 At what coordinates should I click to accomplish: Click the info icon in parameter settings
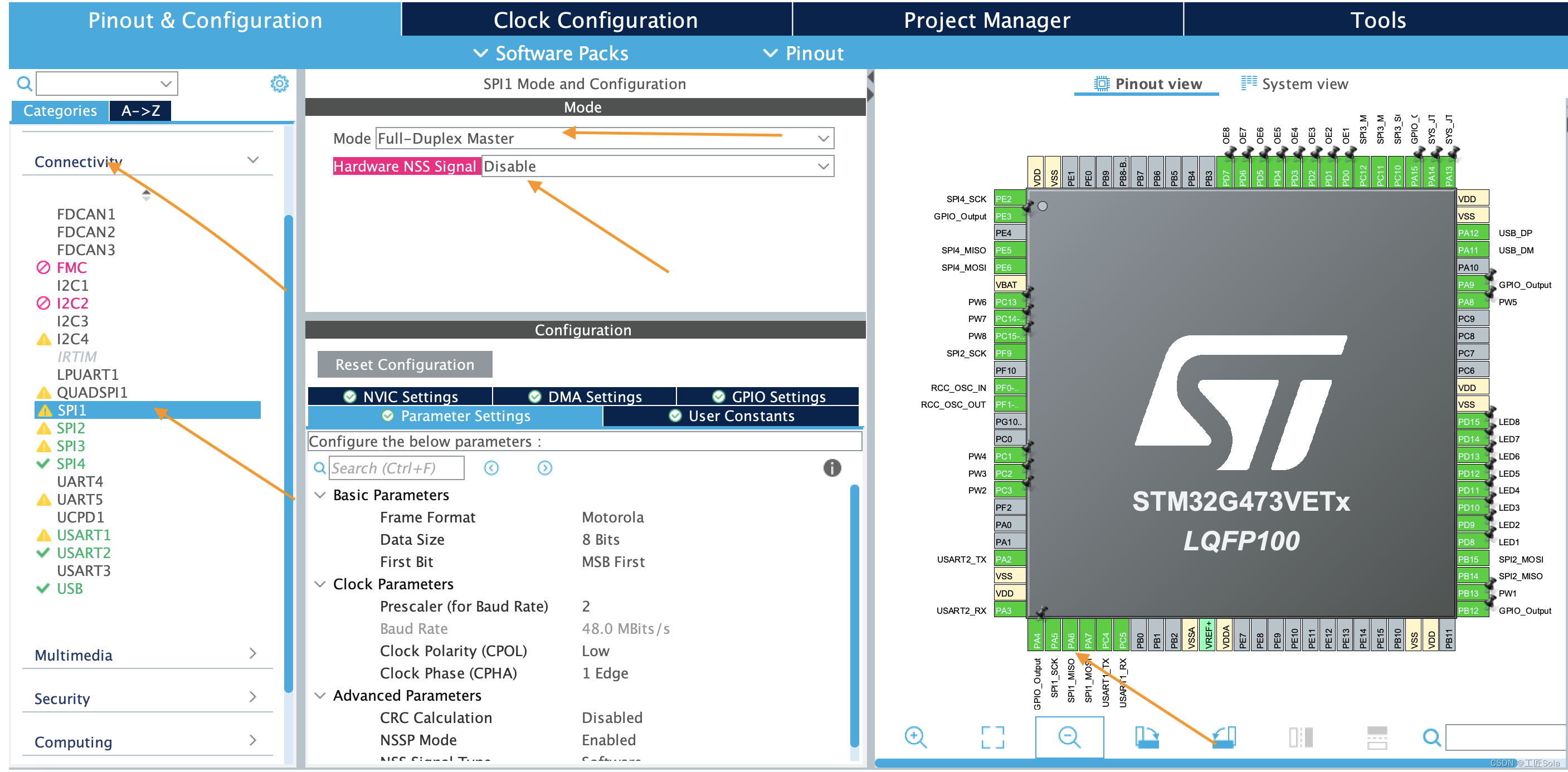832,468
